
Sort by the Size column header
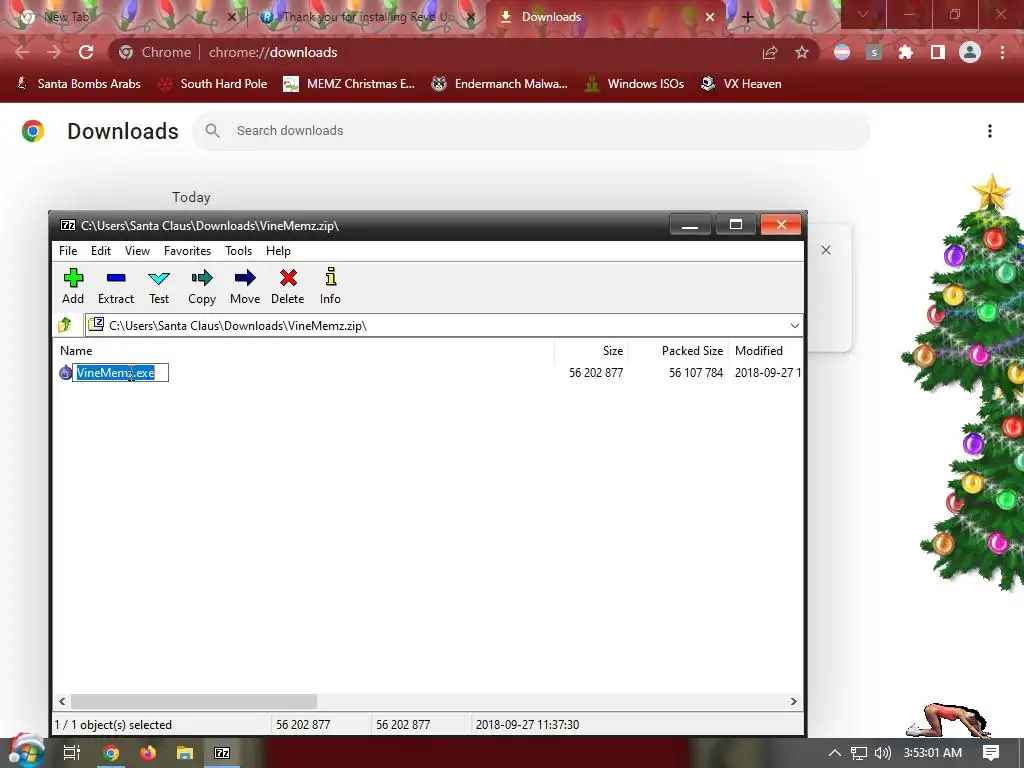point(591,351)
